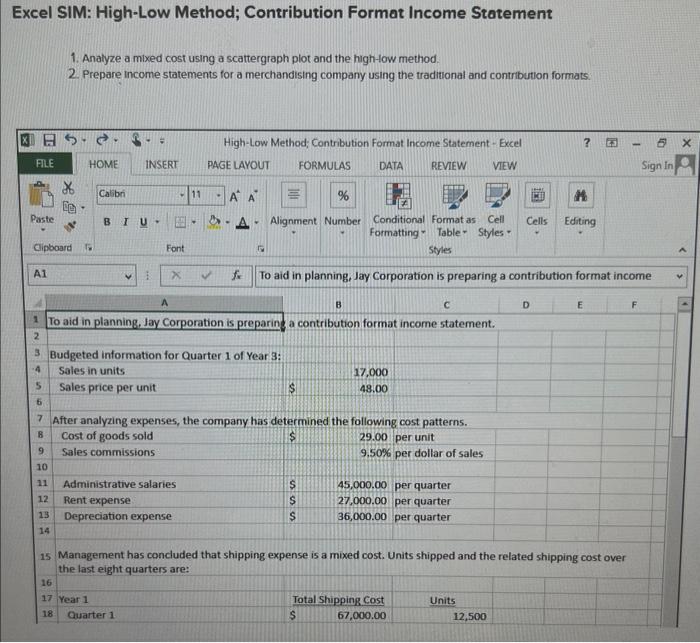This screenshot has height=643, width=700.
Task: Click the Touch/Mouse mode icon
Action: pyautogui.click(x=136, y=140)
